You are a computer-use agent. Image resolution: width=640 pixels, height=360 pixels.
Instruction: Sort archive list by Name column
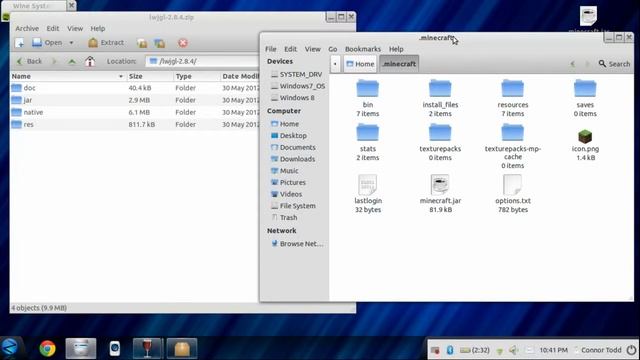coord(68,76)
